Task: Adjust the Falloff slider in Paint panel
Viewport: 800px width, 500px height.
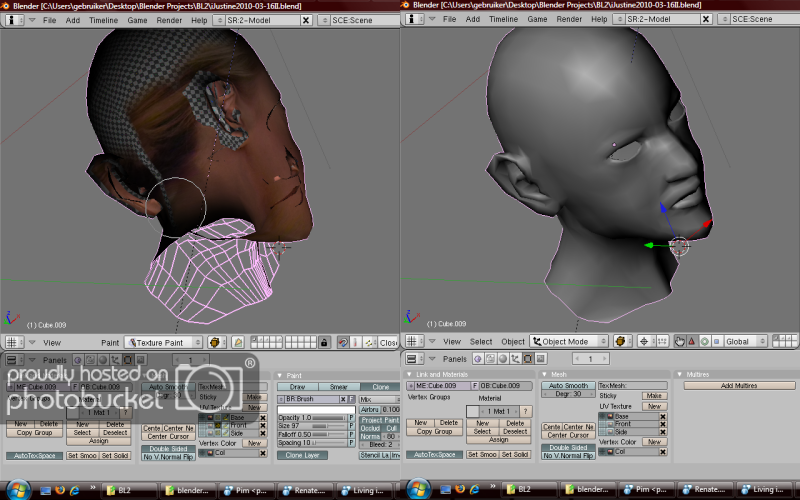Action: (312, 434)
